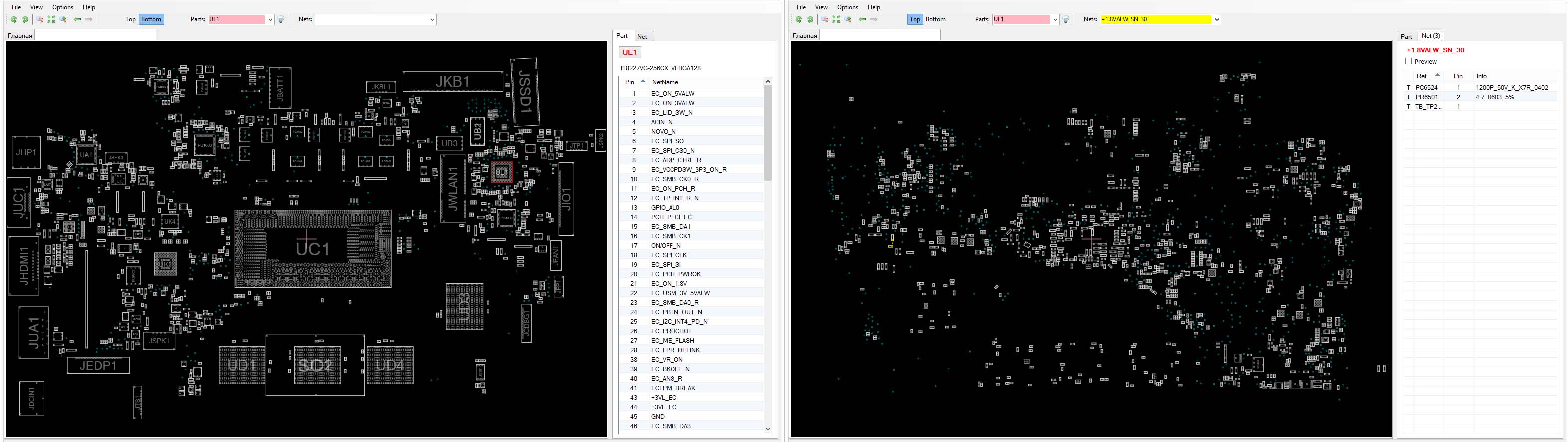1568x442 pixels.
Task: Click lightbulb icon beside right window Parts box
Action: [1066, 19]
